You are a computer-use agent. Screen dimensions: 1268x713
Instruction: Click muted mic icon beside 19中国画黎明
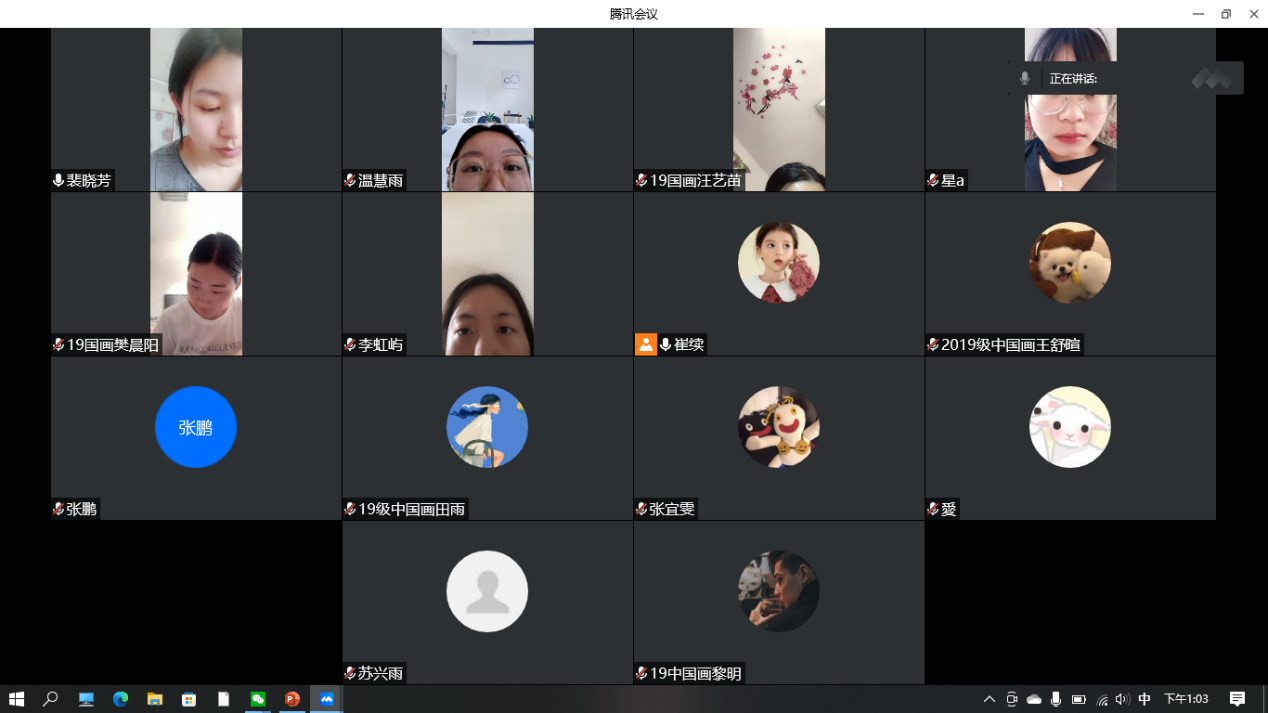[641, 673]
